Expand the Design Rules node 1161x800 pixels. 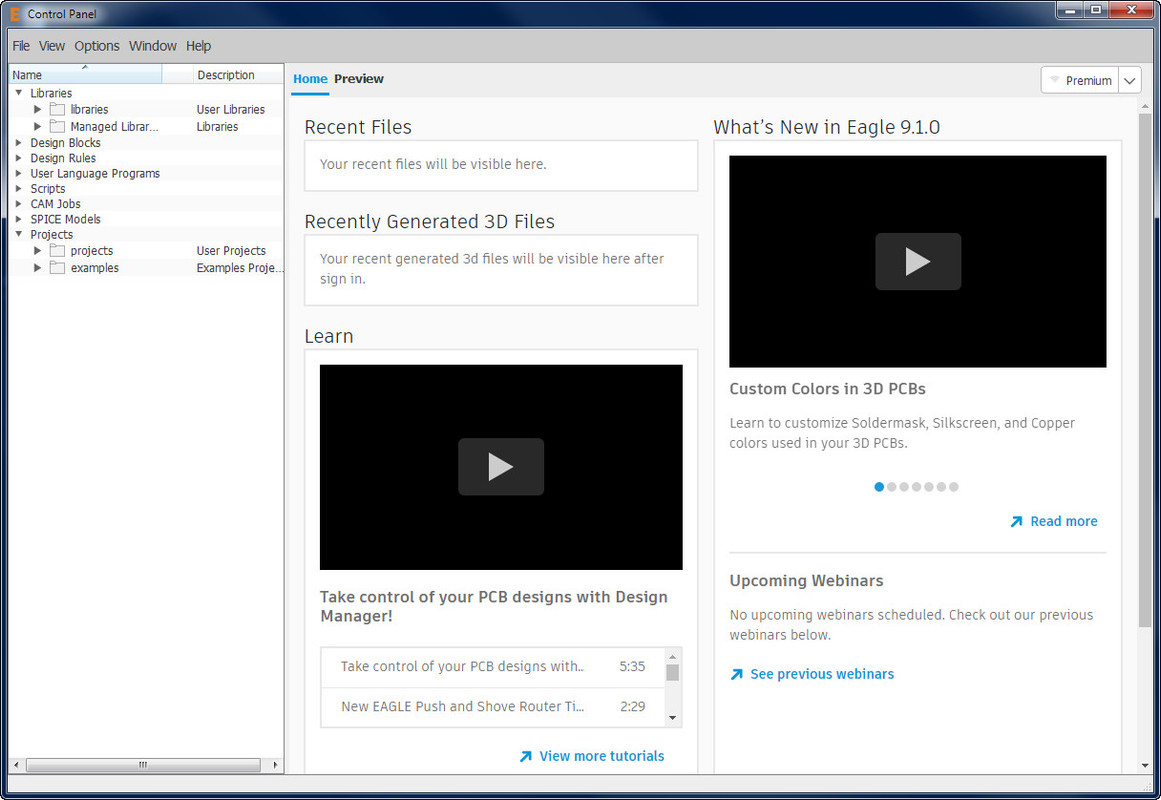19,158
